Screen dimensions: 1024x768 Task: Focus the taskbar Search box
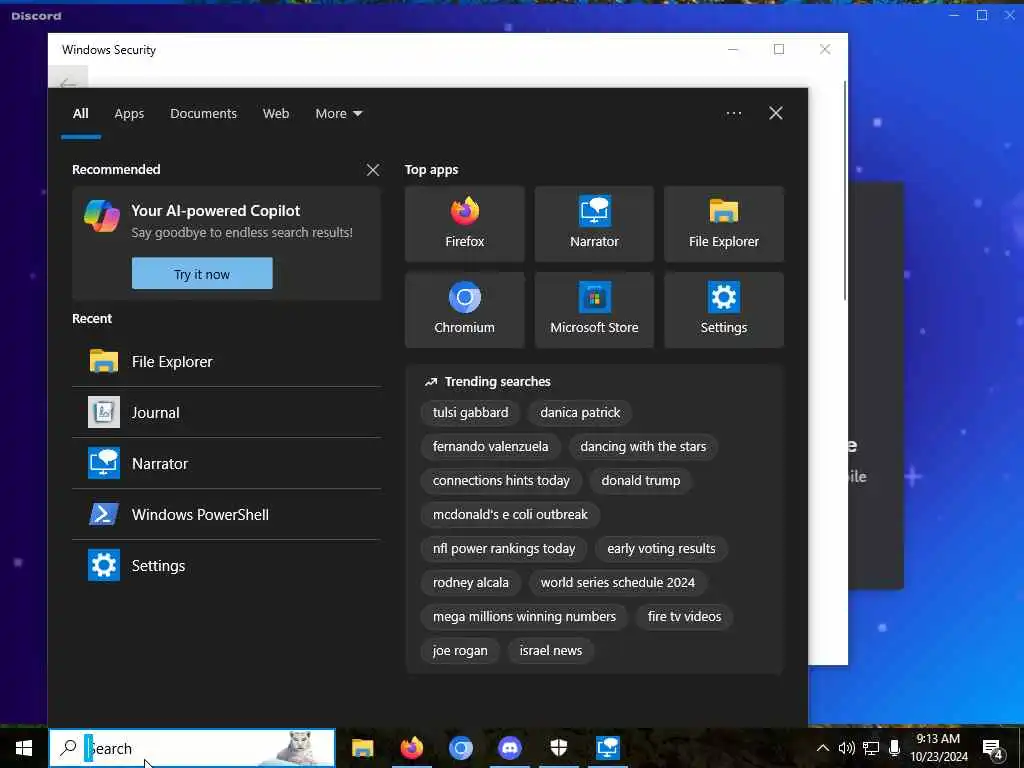coord(192,748)
